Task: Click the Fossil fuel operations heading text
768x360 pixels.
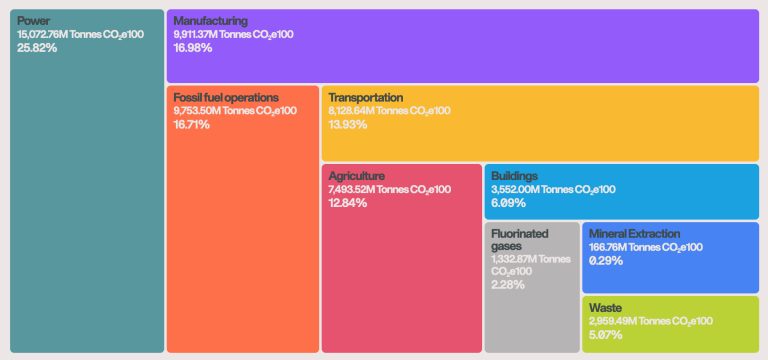Action: click(226, 97)
